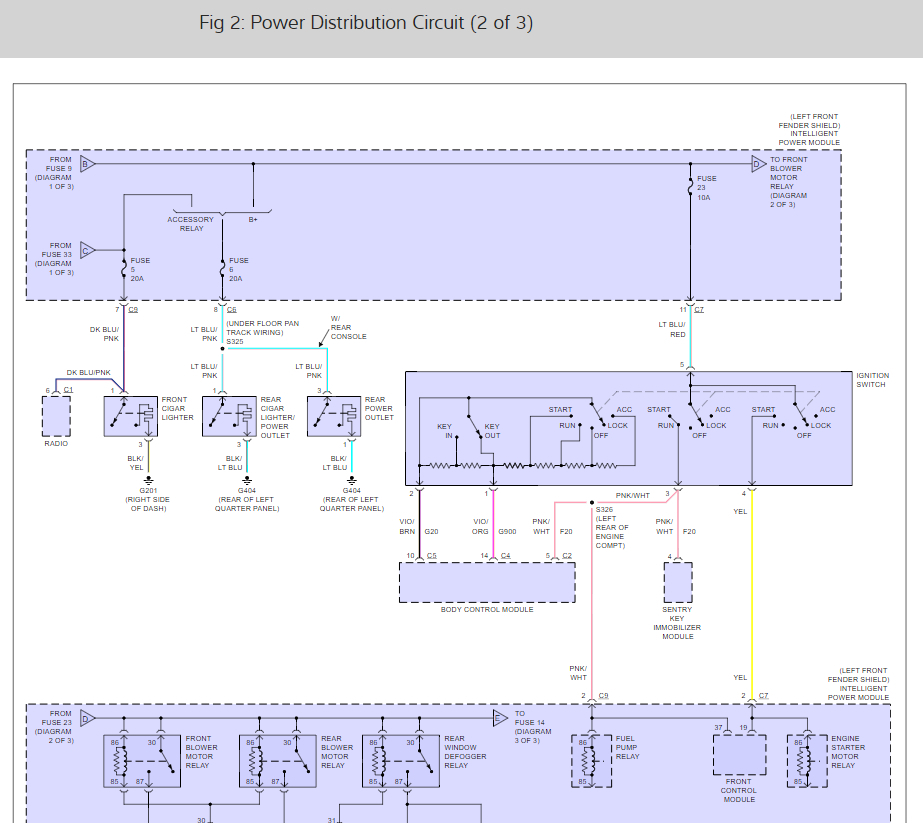923x829 pixels.
Task: Select the Body Control Module box
Action: tap(487, 581)
